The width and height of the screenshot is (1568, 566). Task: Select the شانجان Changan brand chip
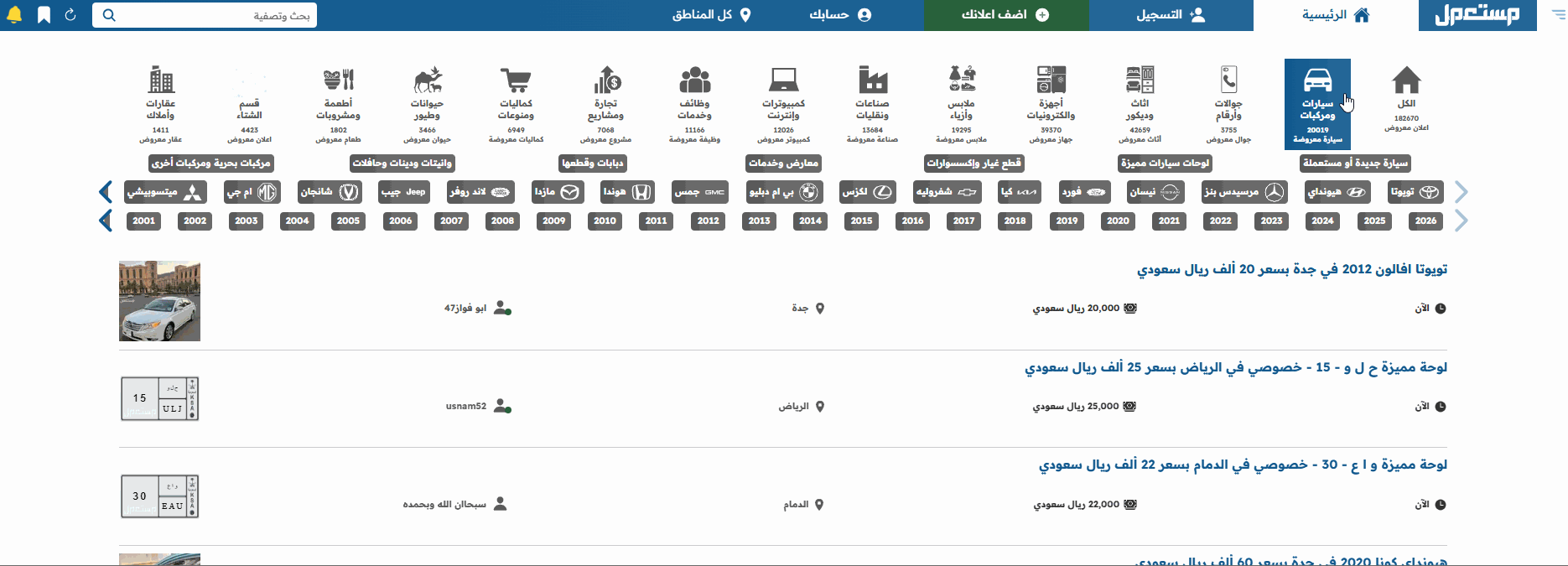point(330,192)
